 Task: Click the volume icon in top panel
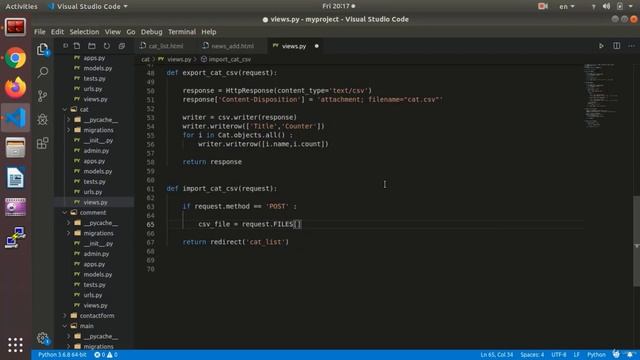tap(606, 6)
